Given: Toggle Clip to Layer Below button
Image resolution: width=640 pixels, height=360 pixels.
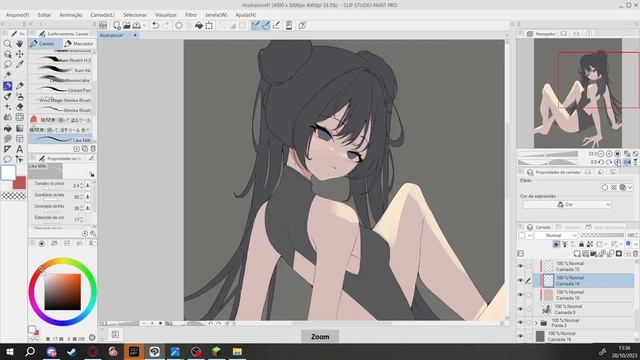Looking at the screenshot, I should [556, 244].
